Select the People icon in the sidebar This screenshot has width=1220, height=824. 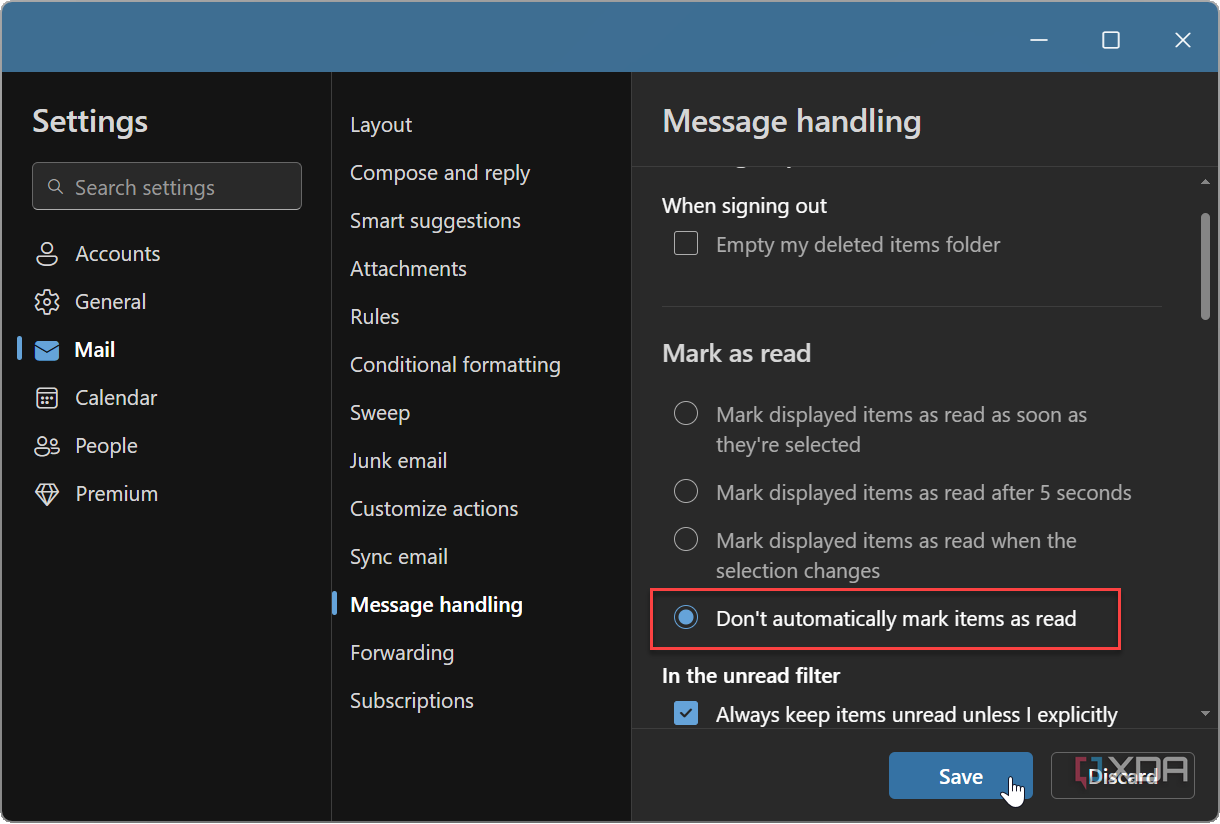pos(47,445)
